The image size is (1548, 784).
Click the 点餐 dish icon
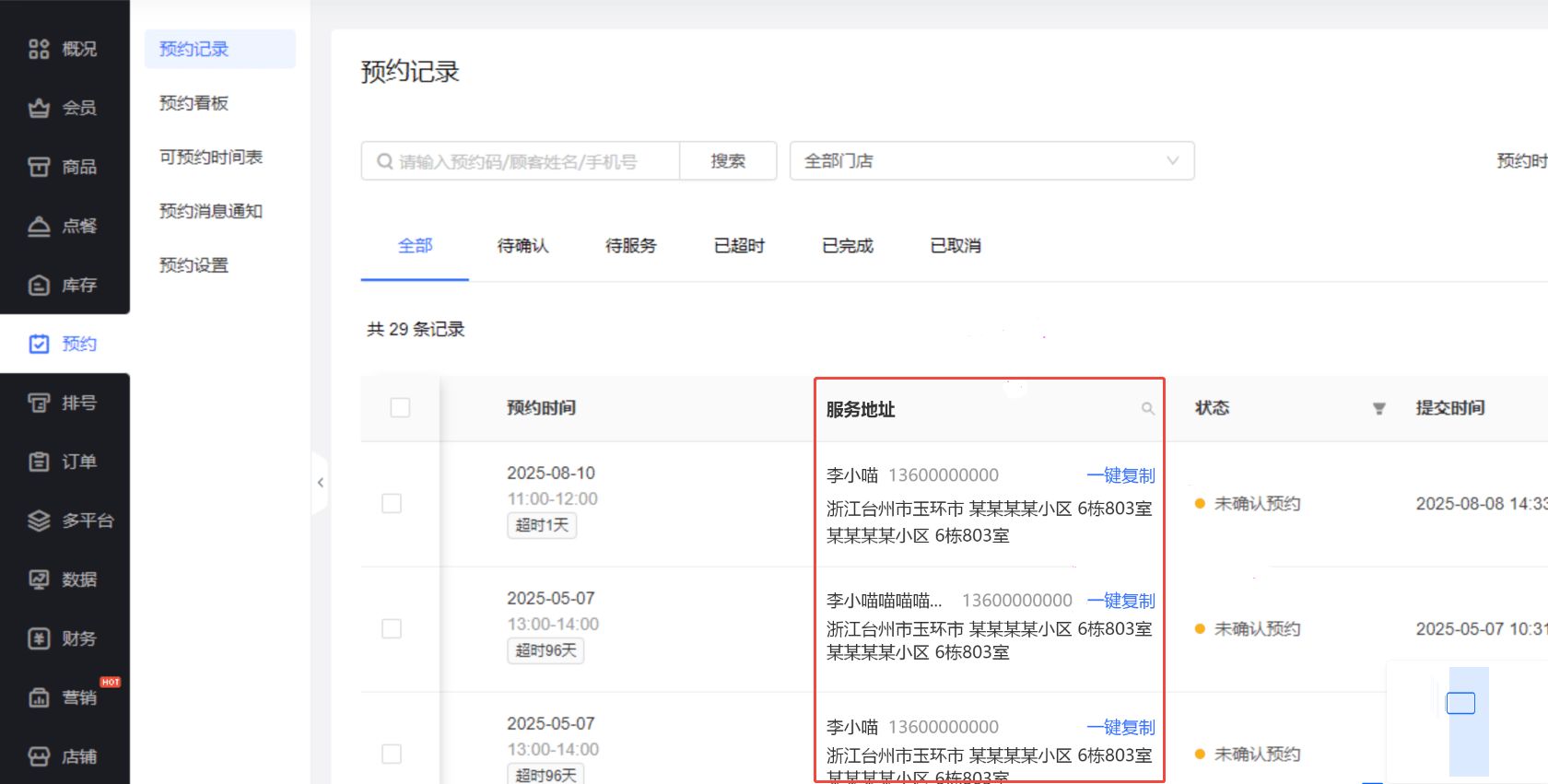tap(39, 226)
